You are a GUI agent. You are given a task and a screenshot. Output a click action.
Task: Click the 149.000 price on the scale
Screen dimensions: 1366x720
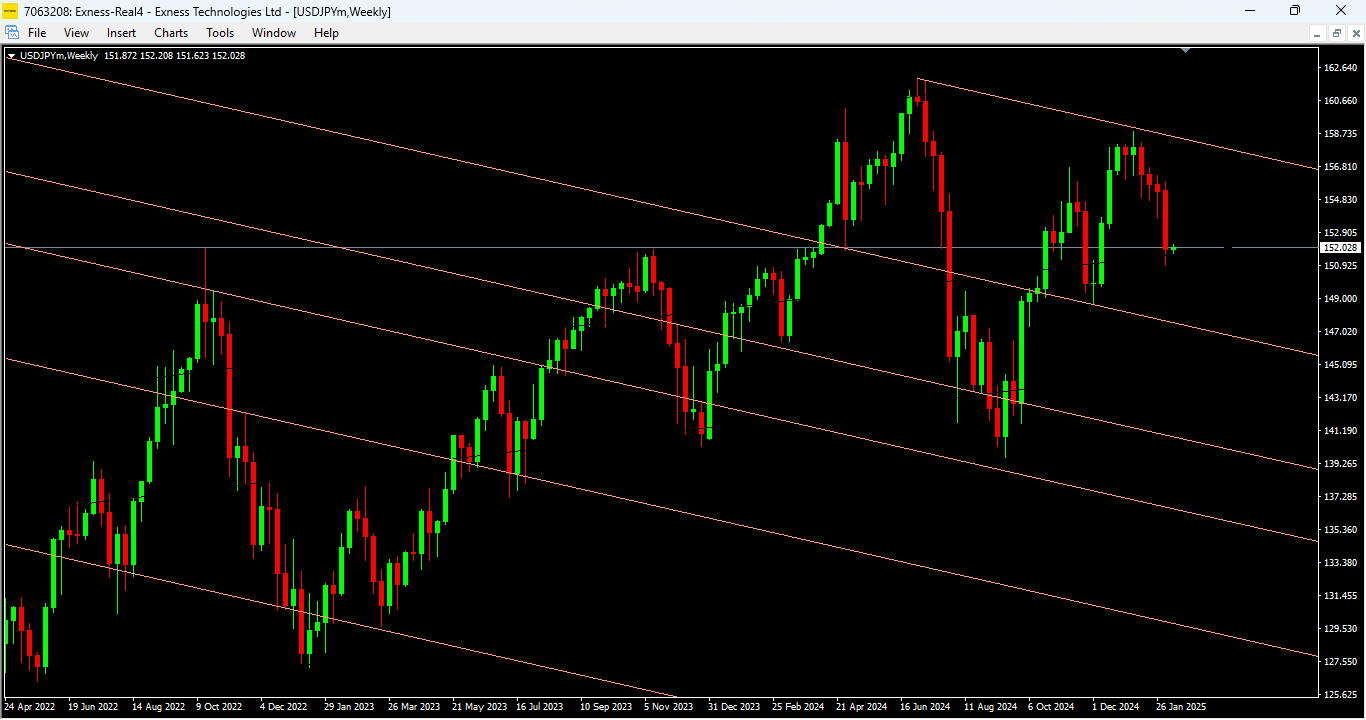pyautogui.click(x=1340, y=299)
